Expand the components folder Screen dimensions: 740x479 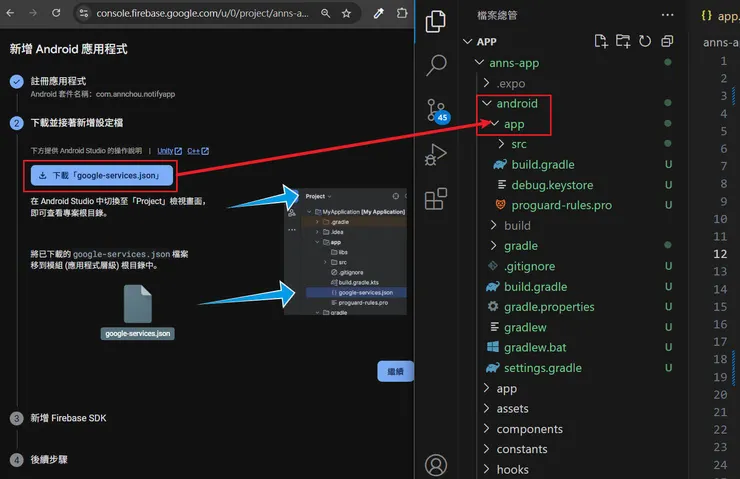tap(529, 429)
